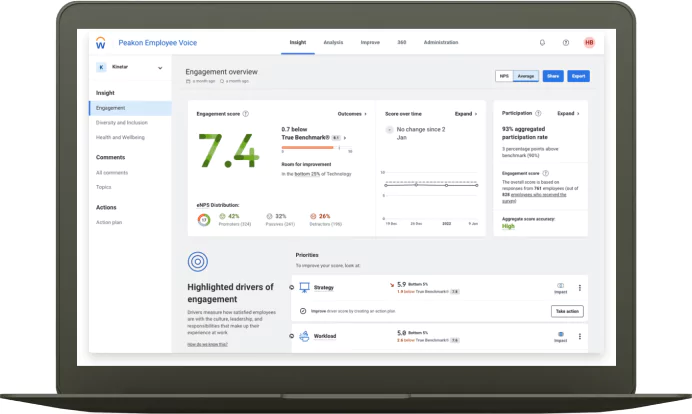This screenshot has height=414, width=692.
Task: Click info icon next to Participation heading
Action: [538, 113]
